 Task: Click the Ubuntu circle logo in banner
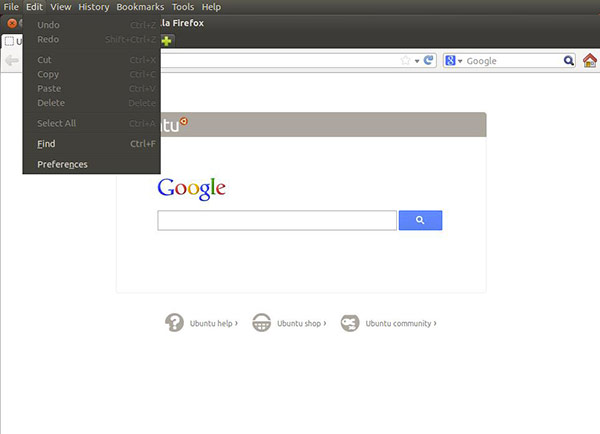[x=184, y=121]
